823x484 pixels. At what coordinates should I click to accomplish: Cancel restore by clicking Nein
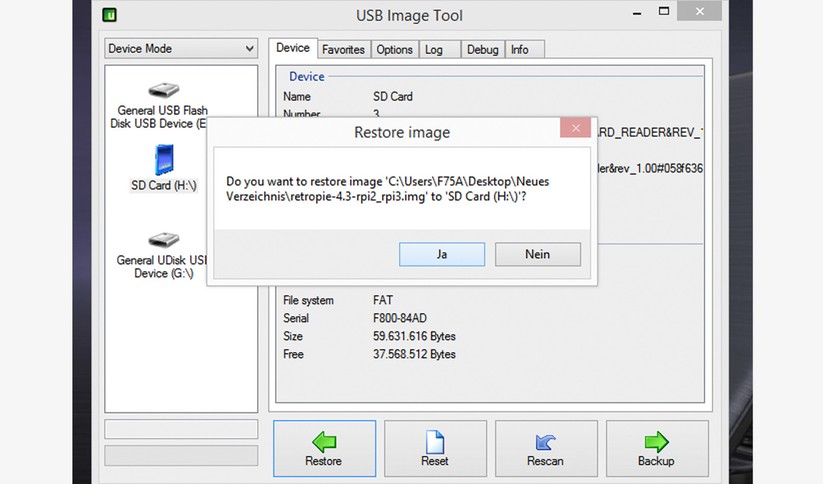click(537, 255)
